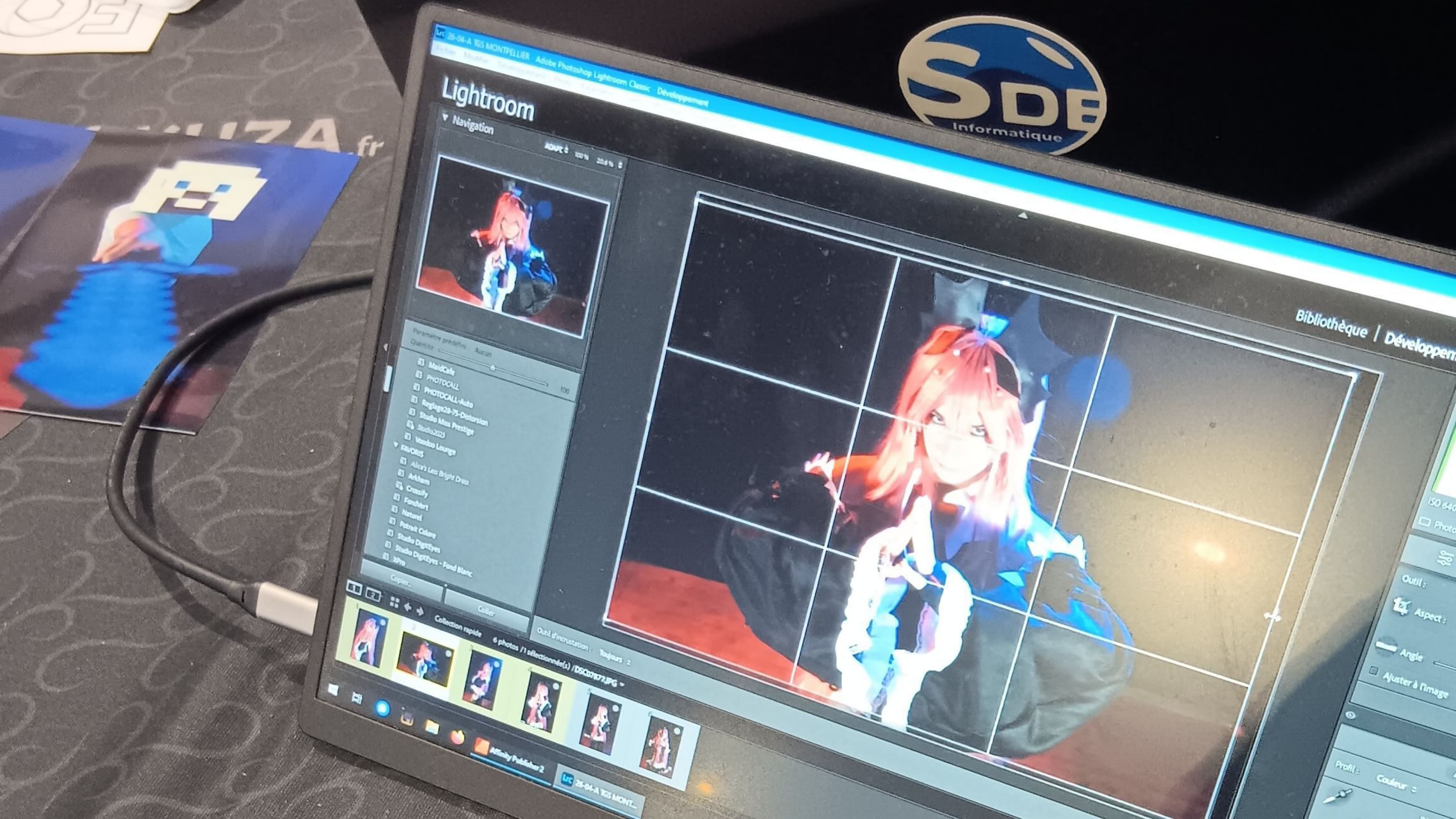The image size is (1456, 819).
Task: Click the PHOTOCALL-Auto preset icon
Action: [x=416, y=388]
